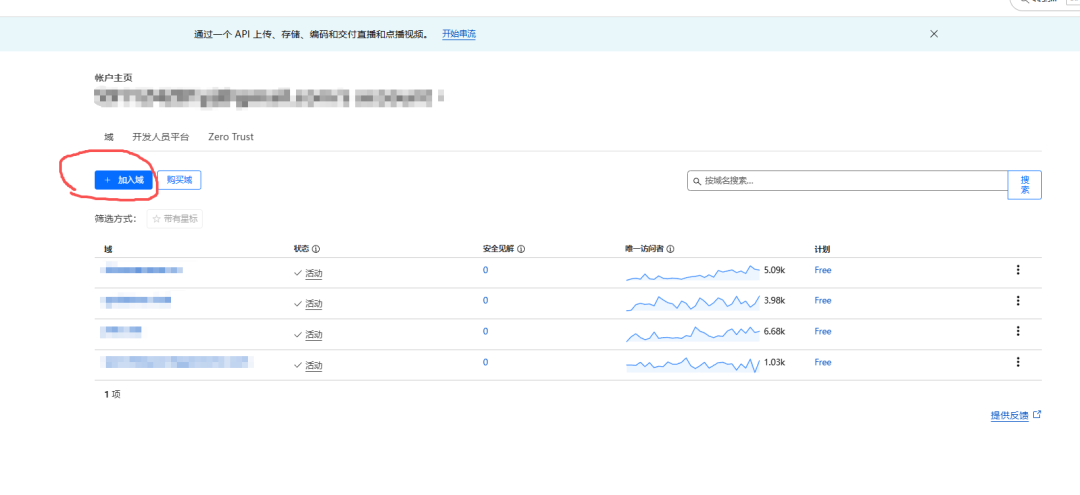Click the 购买域 button
The image size is (1080, 495).
tap(182, 180)
